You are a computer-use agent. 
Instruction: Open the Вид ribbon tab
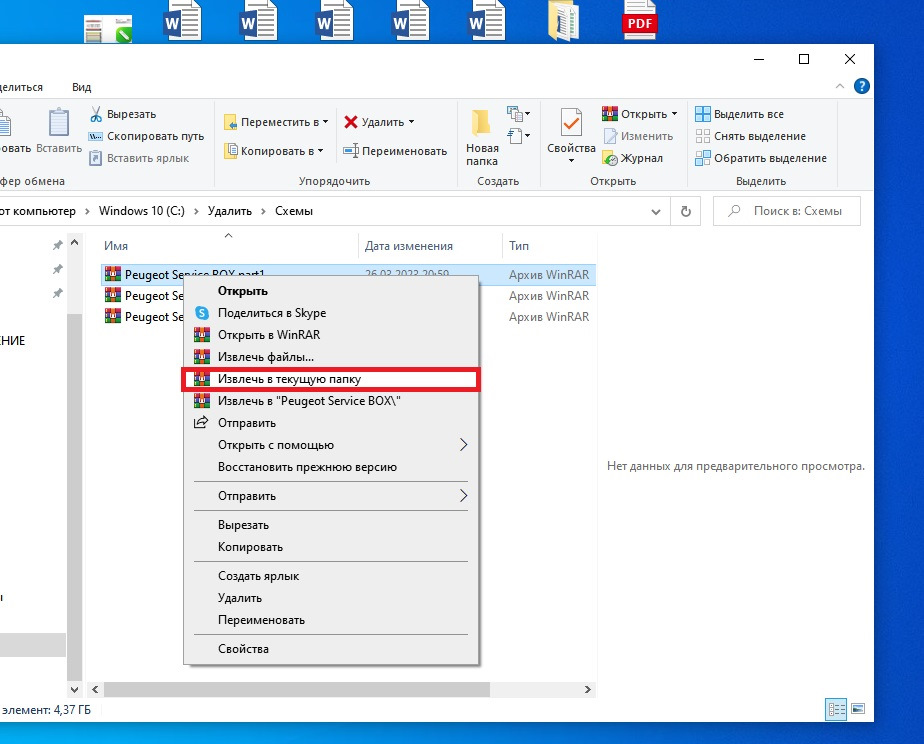tap(81, 87)
